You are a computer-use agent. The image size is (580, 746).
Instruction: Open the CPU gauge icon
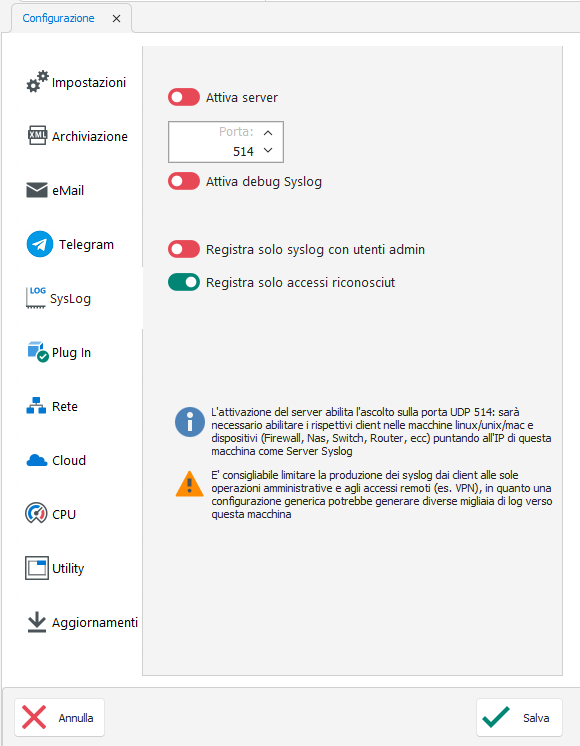tap(36, 513)
